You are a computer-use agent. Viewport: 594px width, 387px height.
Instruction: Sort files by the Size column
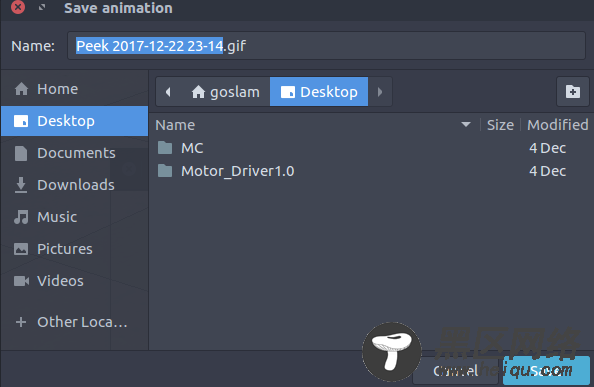500,125
